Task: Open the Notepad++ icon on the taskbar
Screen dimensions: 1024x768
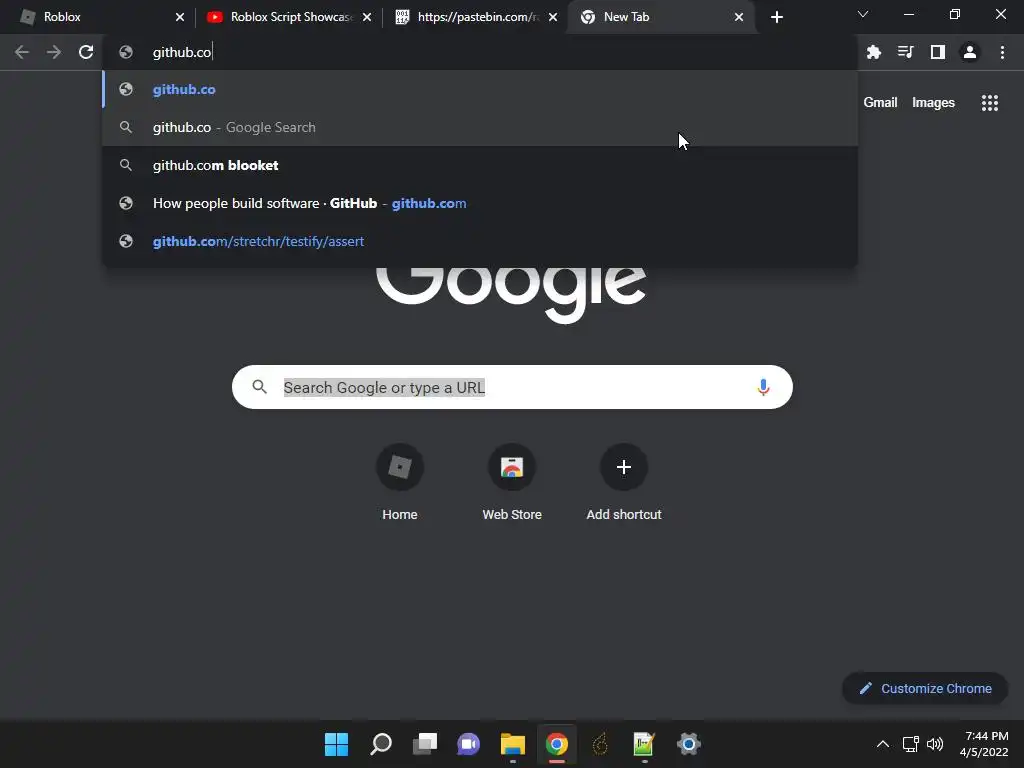Action: coord(644,744)
